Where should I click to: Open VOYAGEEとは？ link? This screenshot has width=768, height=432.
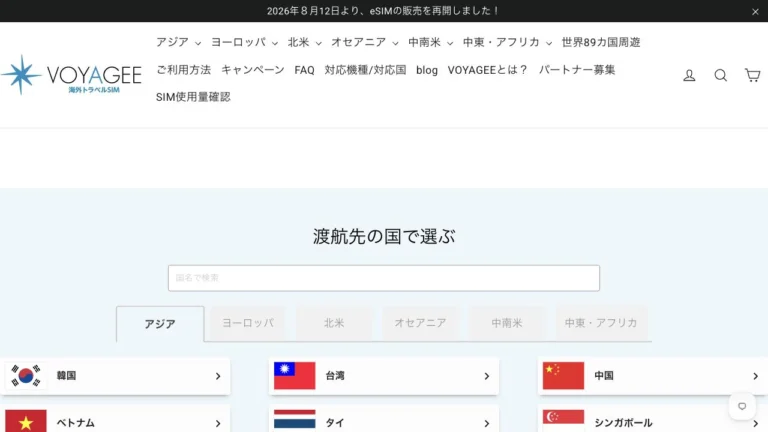click(488, 70)
